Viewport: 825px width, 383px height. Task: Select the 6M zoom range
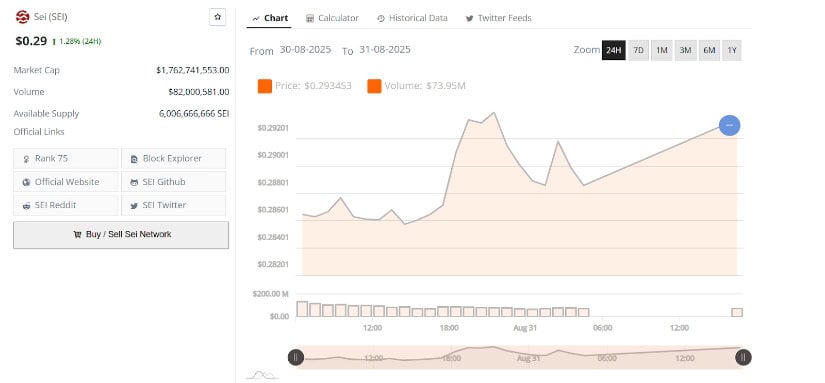tap(709, 51)
